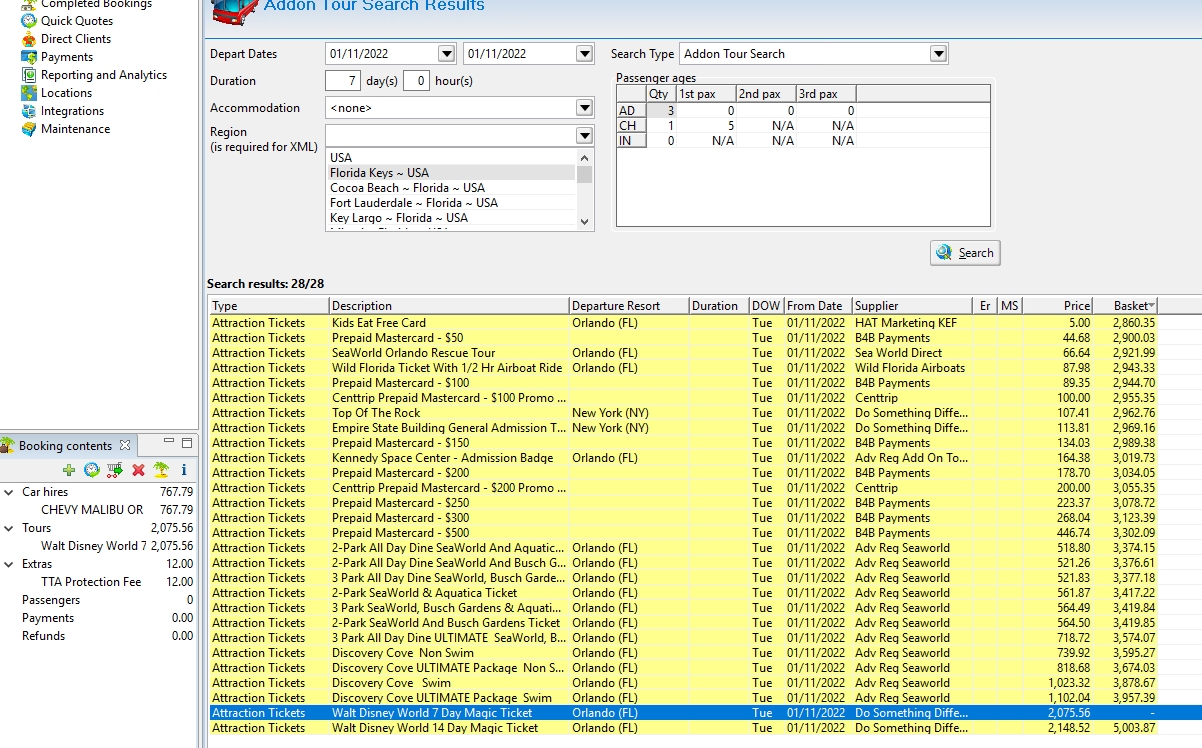
Task: Click the blue info icon
Action: pos(184,469)
